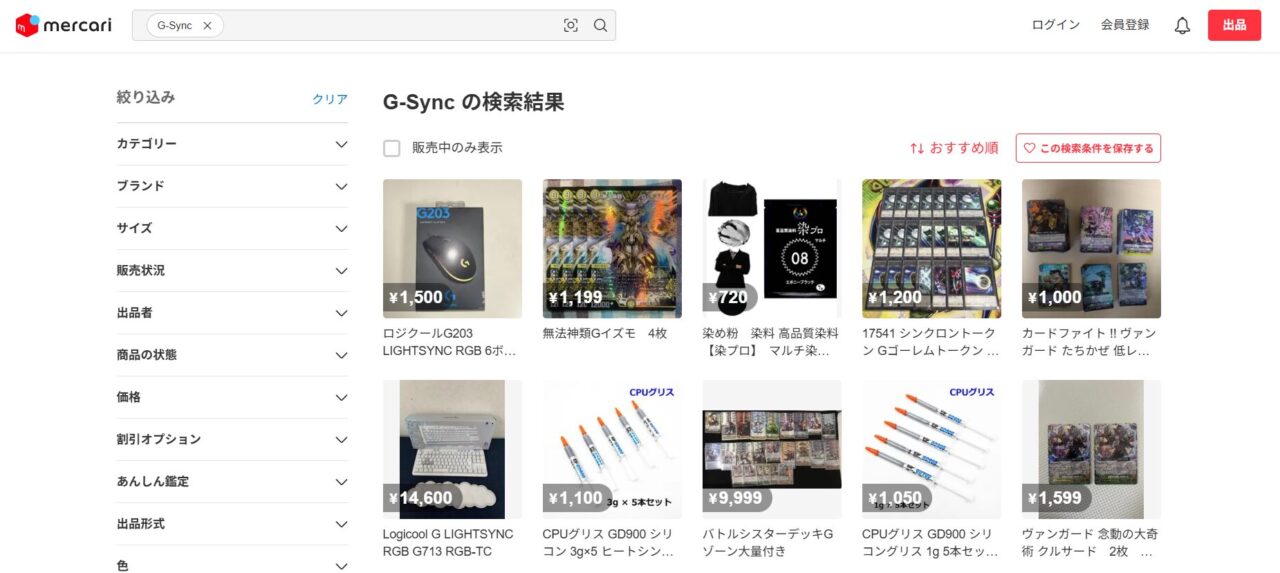
Task: Open the CPUグリス 3g×5 thumbnail
Action: (x=612, y=449)
